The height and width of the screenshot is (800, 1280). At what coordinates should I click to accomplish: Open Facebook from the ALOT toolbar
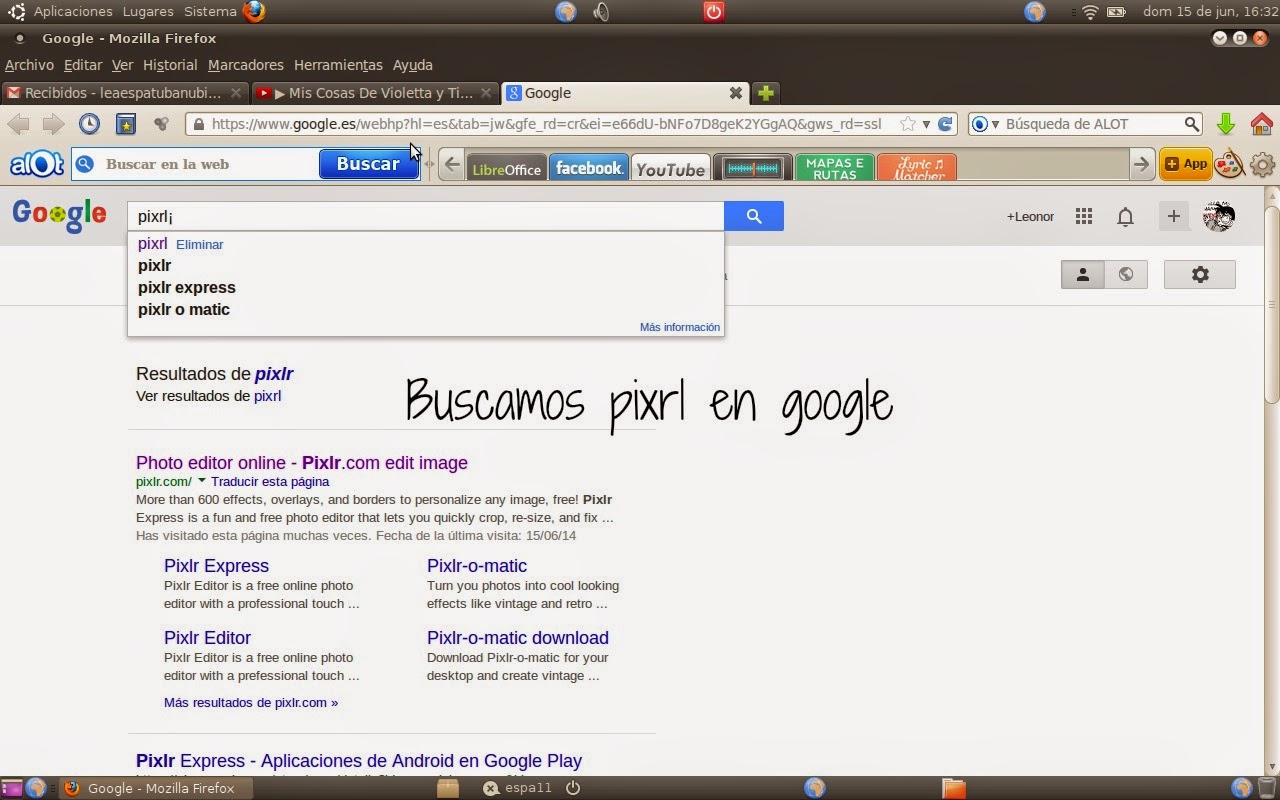[588, 167]
